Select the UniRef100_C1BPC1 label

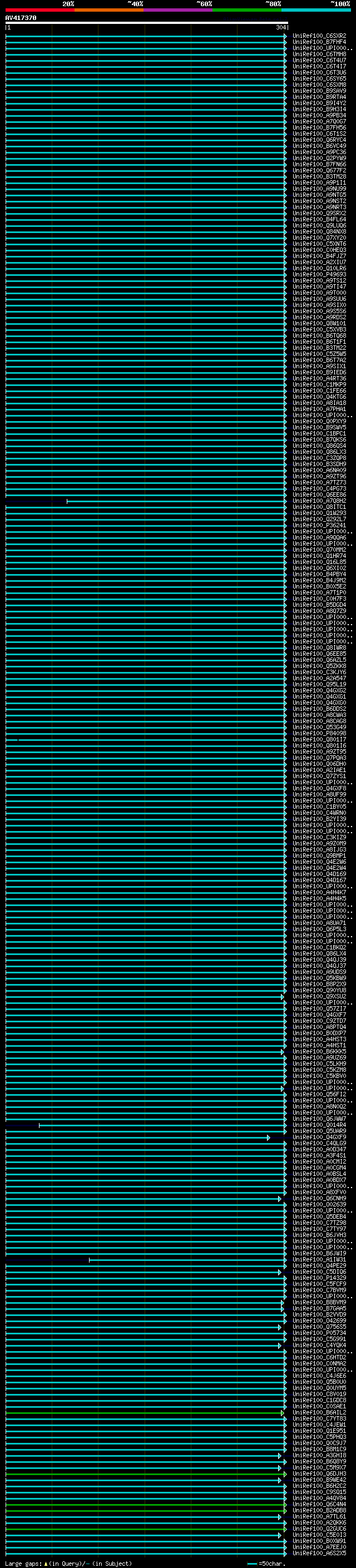(x=319, y=433)
